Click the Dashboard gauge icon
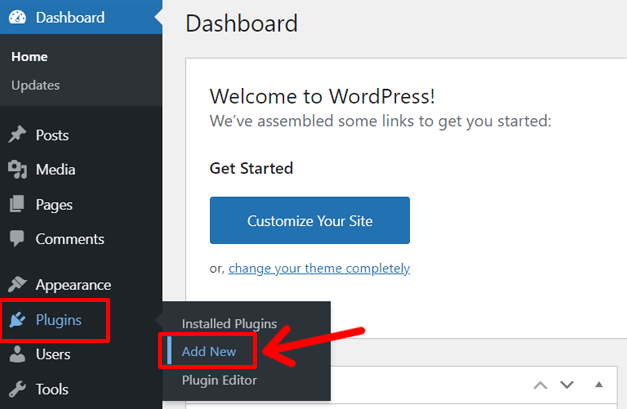 (x=17, y=18)
